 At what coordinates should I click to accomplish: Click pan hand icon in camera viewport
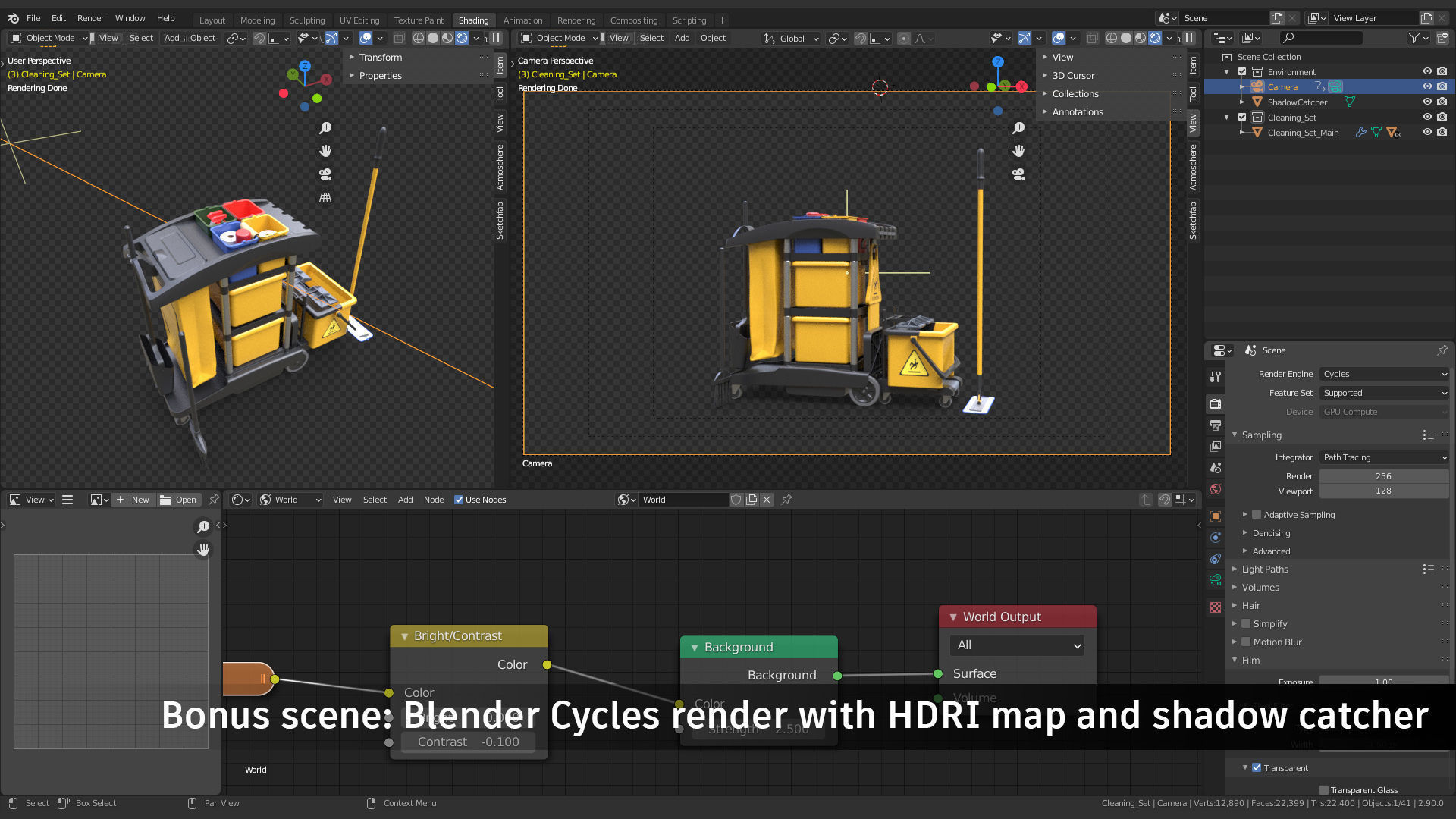[x=1018, y=151]
